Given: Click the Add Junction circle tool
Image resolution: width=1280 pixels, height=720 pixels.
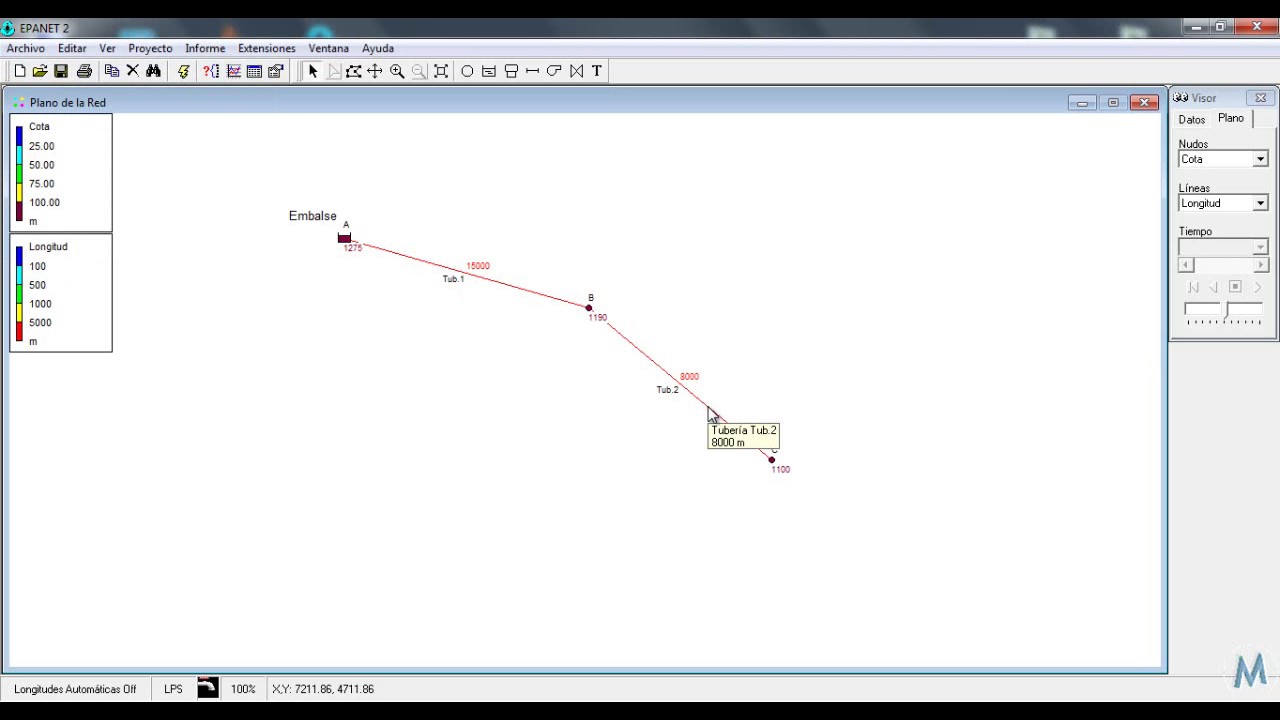Looking at the screenshot, I should pos(467,71).
